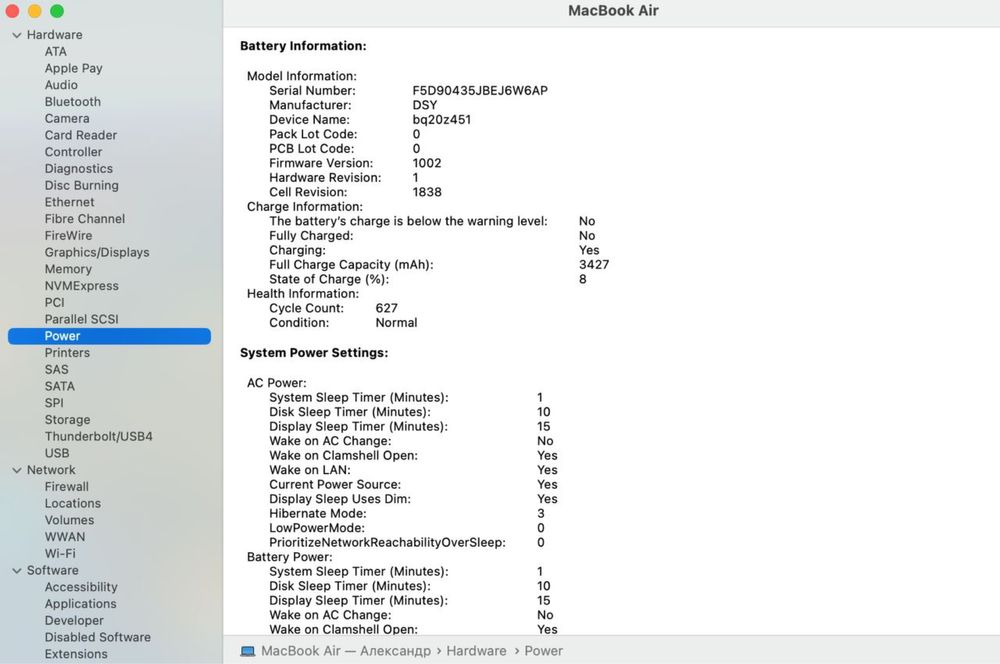Click the Cell Revision value 1838
The height and width of the screenshot is (664, 1000).
pos(427,192)
